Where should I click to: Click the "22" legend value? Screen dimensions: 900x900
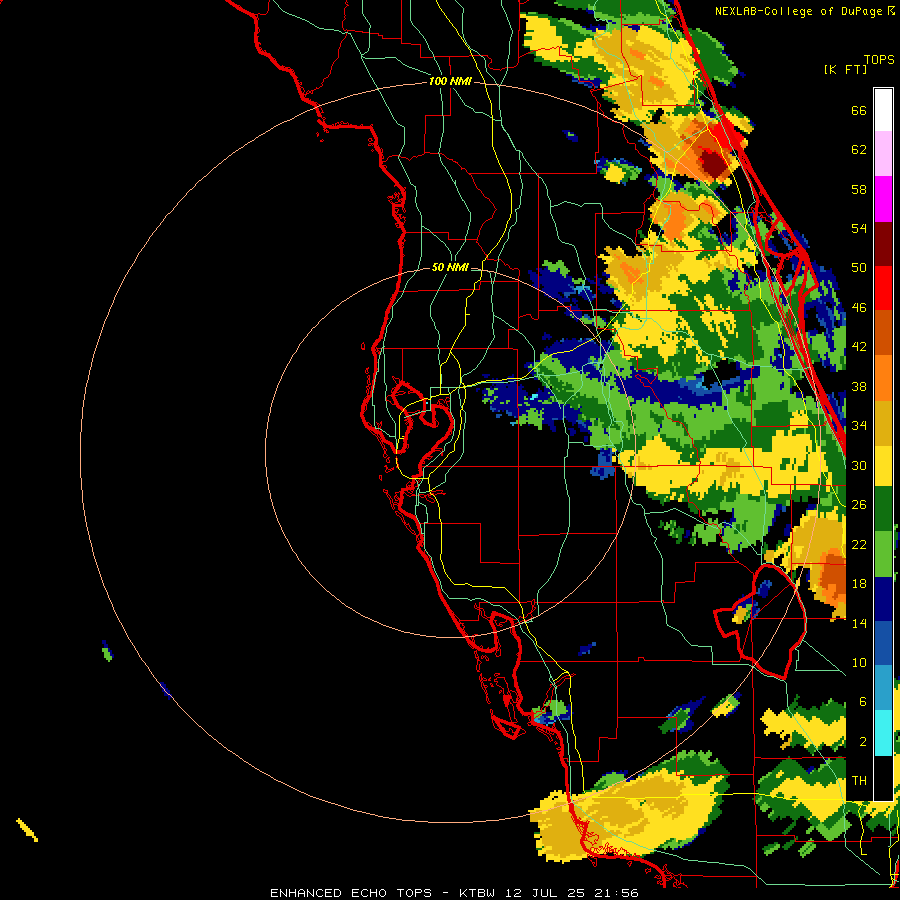[859, 544]
